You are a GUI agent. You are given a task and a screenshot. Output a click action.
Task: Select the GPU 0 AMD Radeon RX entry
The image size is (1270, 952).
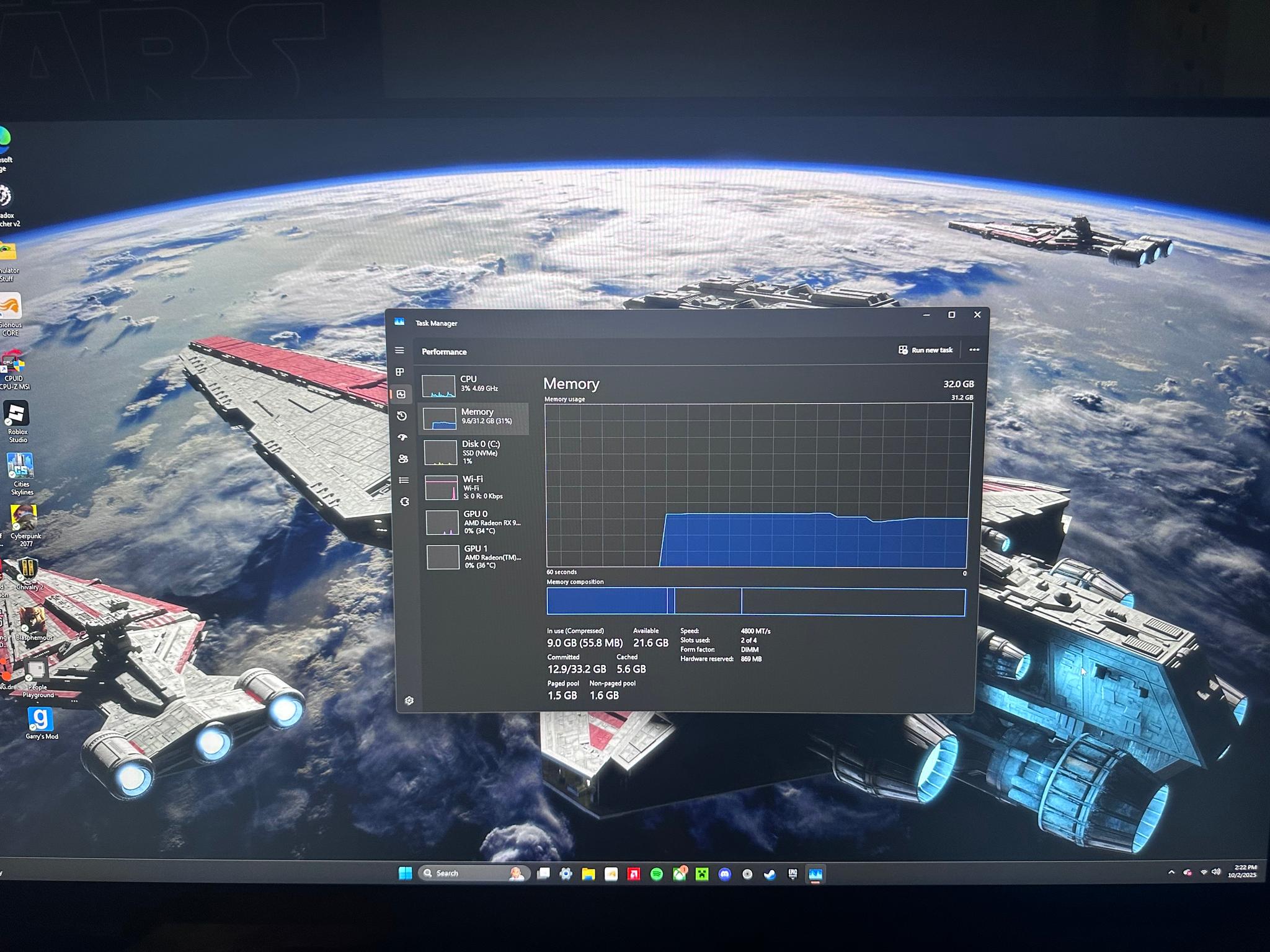point(476,522)
